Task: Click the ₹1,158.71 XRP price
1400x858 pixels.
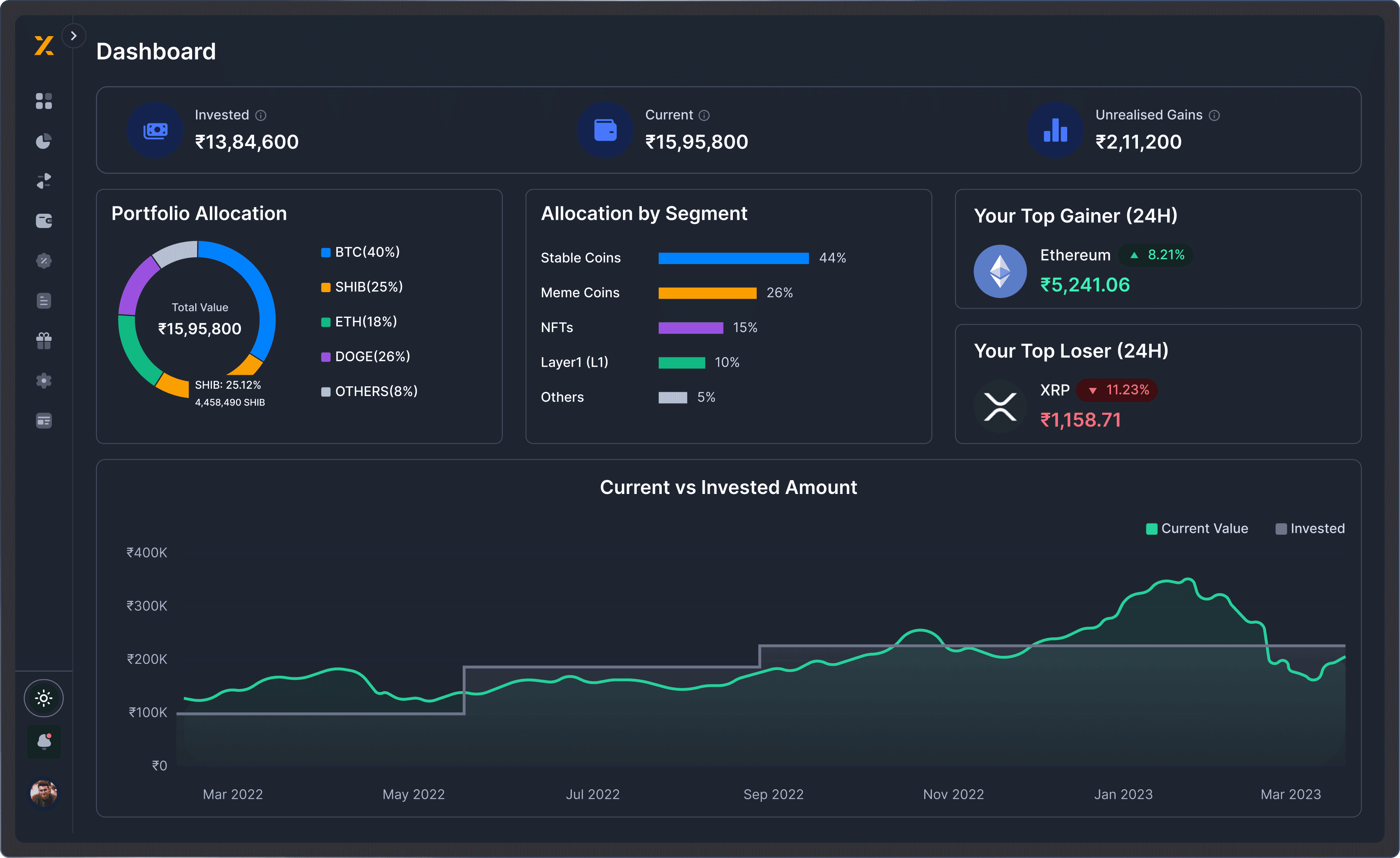Action: pos(1080,420)
